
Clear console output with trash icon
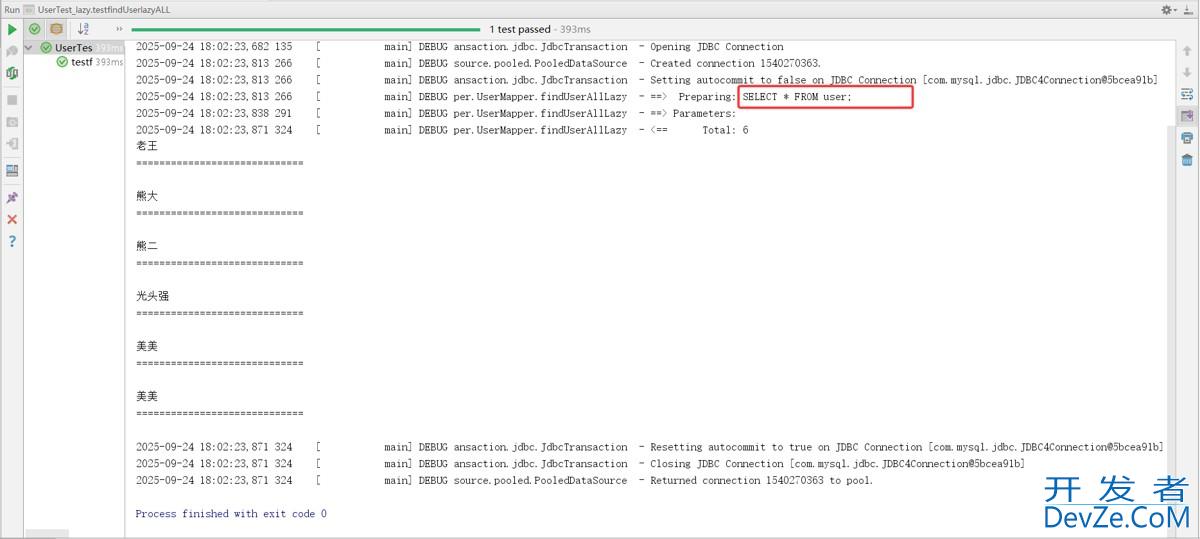point(1187,160)
